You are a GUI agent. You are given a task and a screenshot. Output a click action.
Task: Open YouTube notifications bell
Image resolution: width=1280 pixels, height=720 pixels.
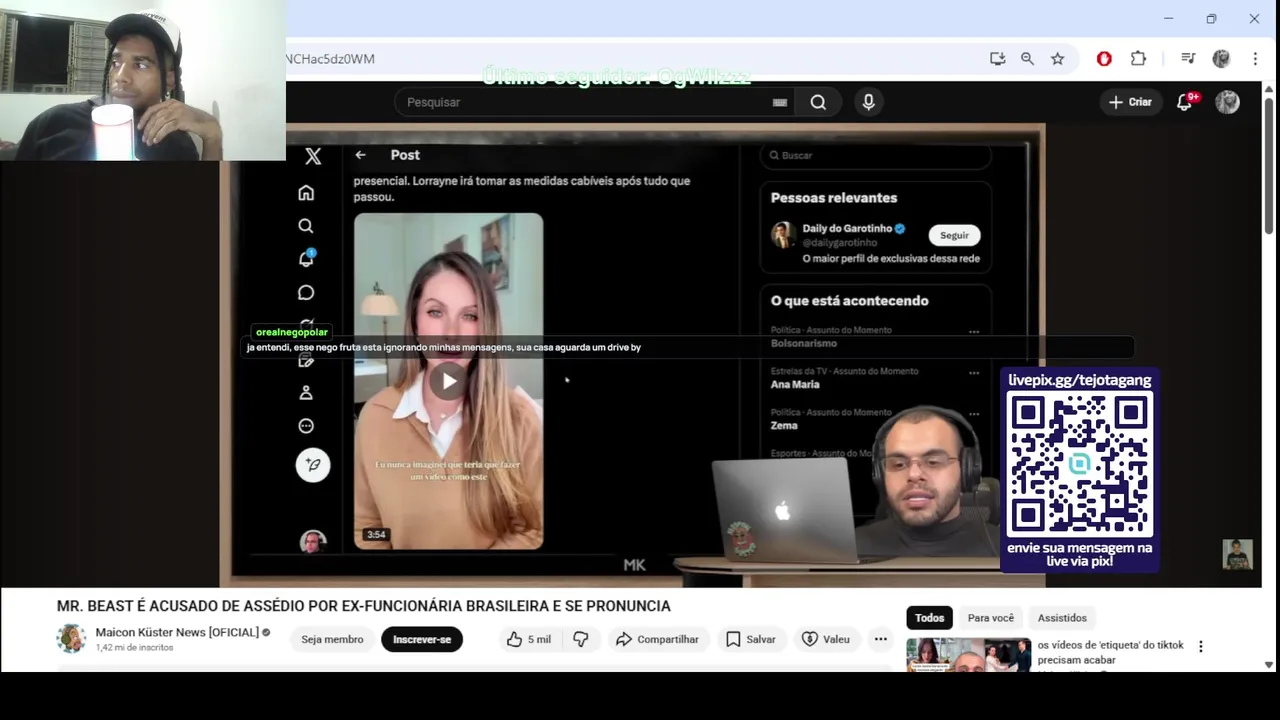pyautogui.click(x=1185, y=102)
